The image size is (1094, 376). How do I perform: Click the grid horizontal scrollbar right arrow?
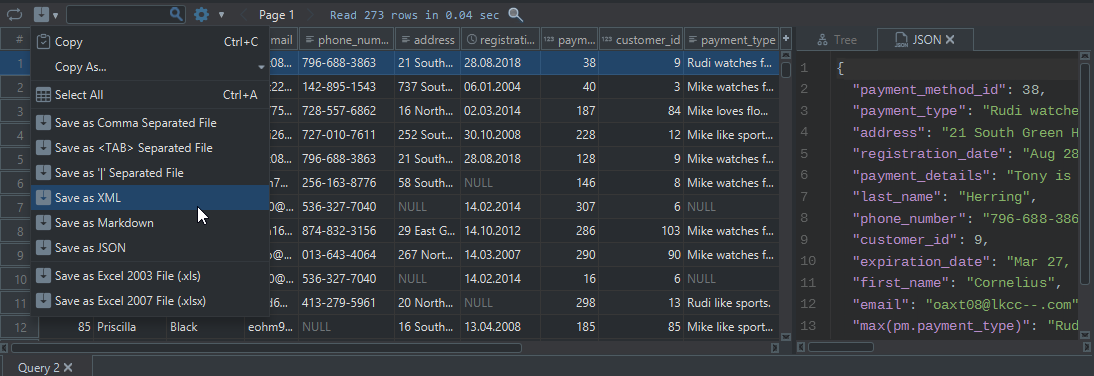(774, 347)
